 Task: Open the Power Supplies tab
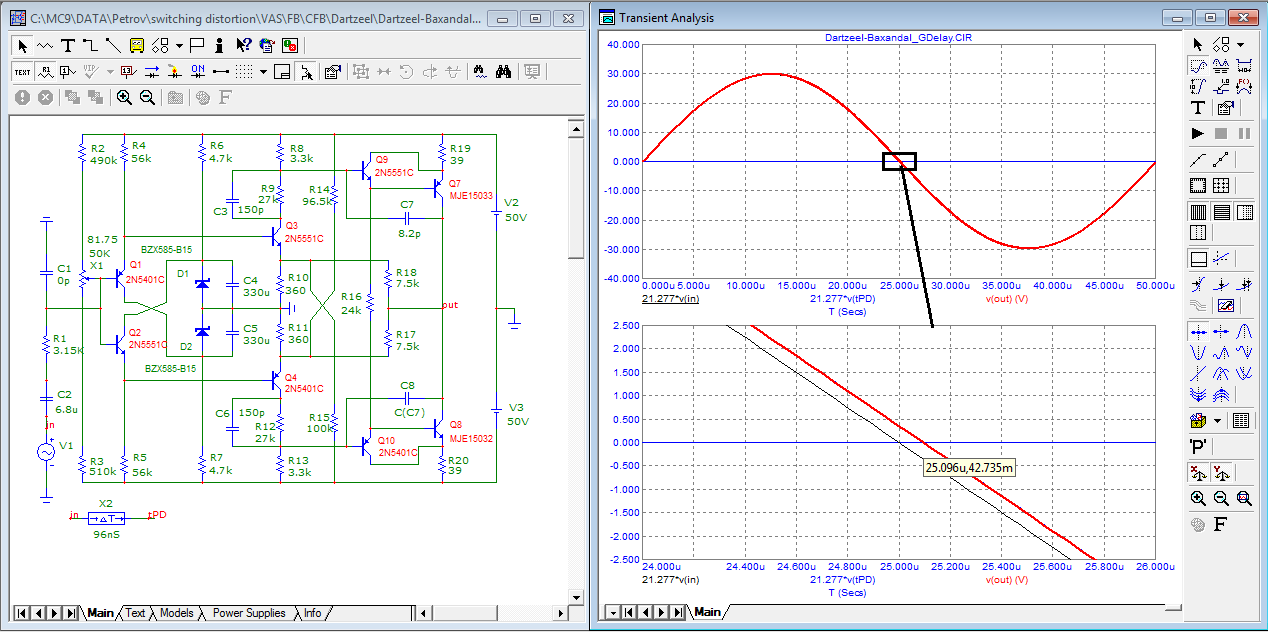[248, 613]
